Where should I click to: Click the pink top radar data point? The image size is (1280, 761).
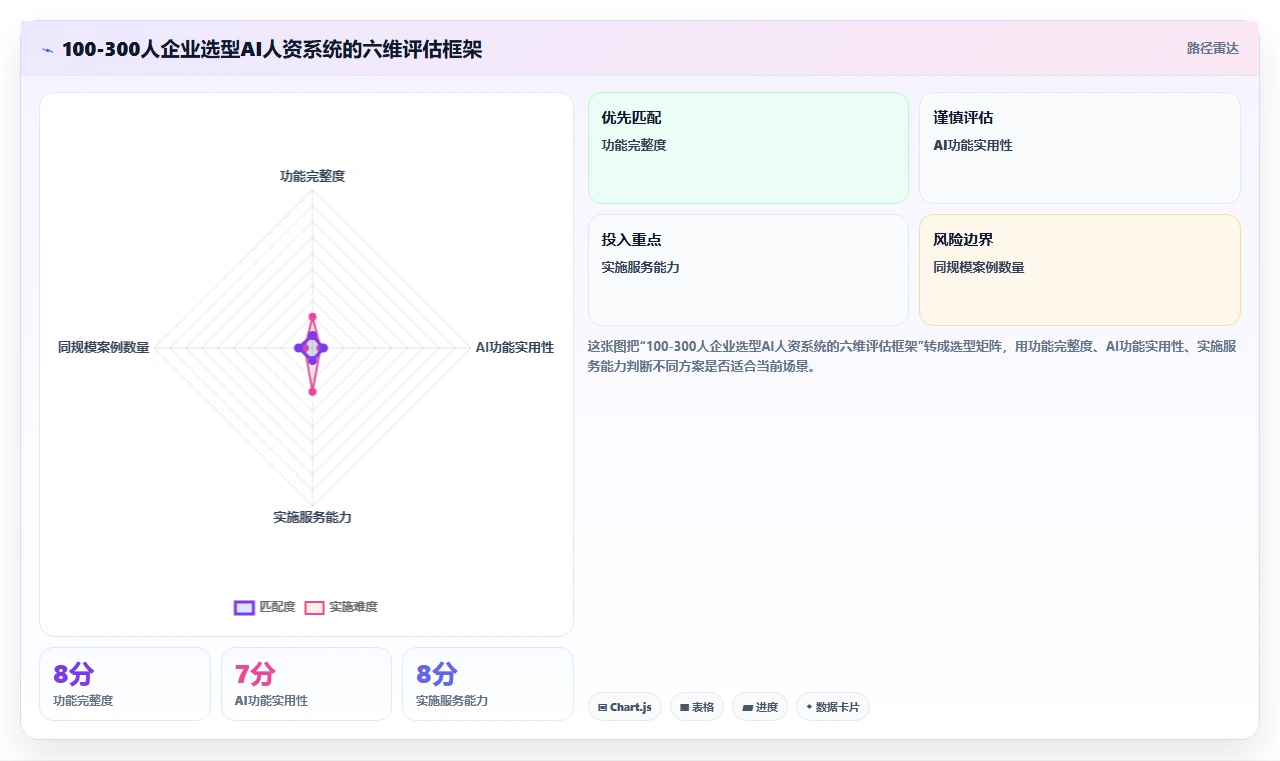point(312,316)
